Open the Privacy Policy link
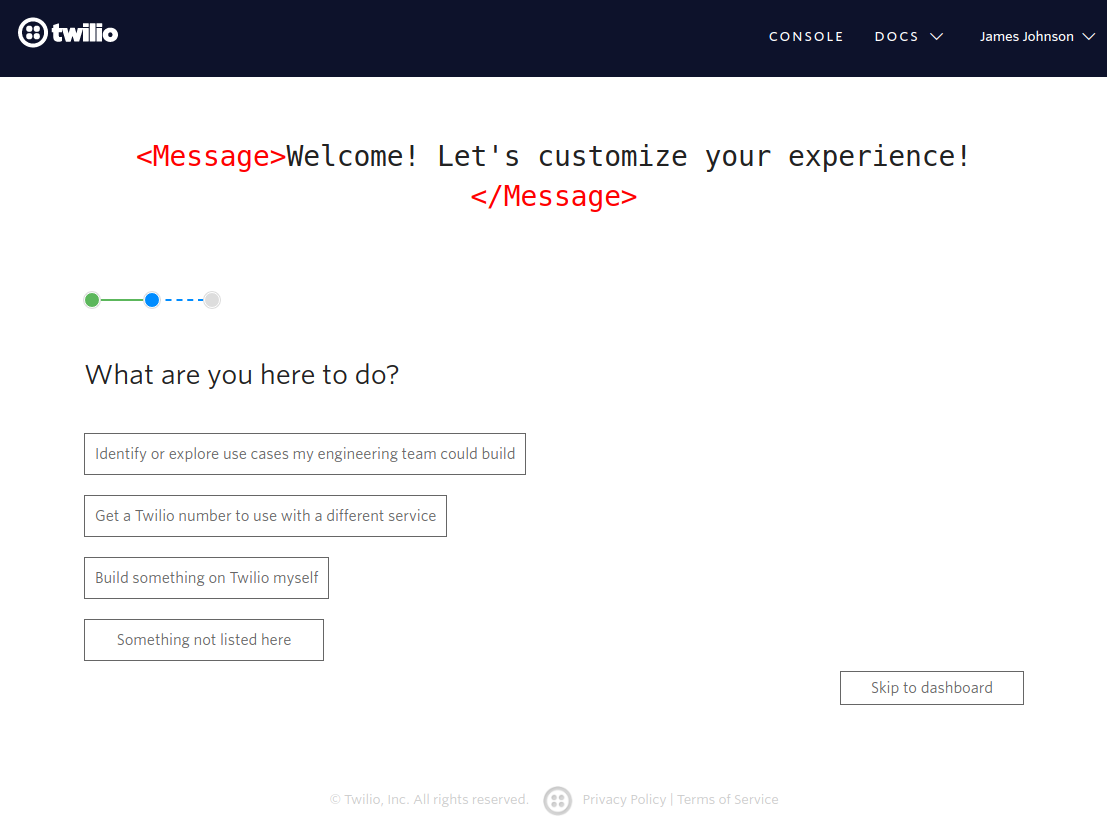The height and width of the screenshot is (827, 1107). click(x=624, y=799)
